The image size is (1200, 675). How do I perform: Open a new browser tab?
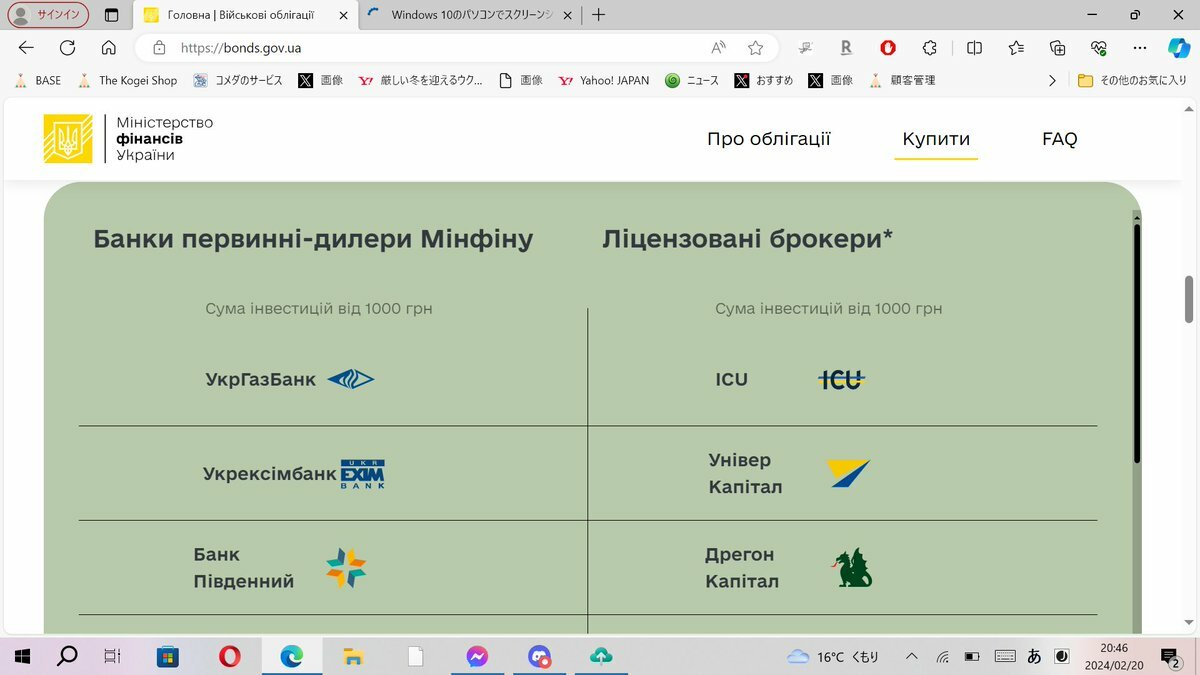pyautogui.click(x=598, y=15)
